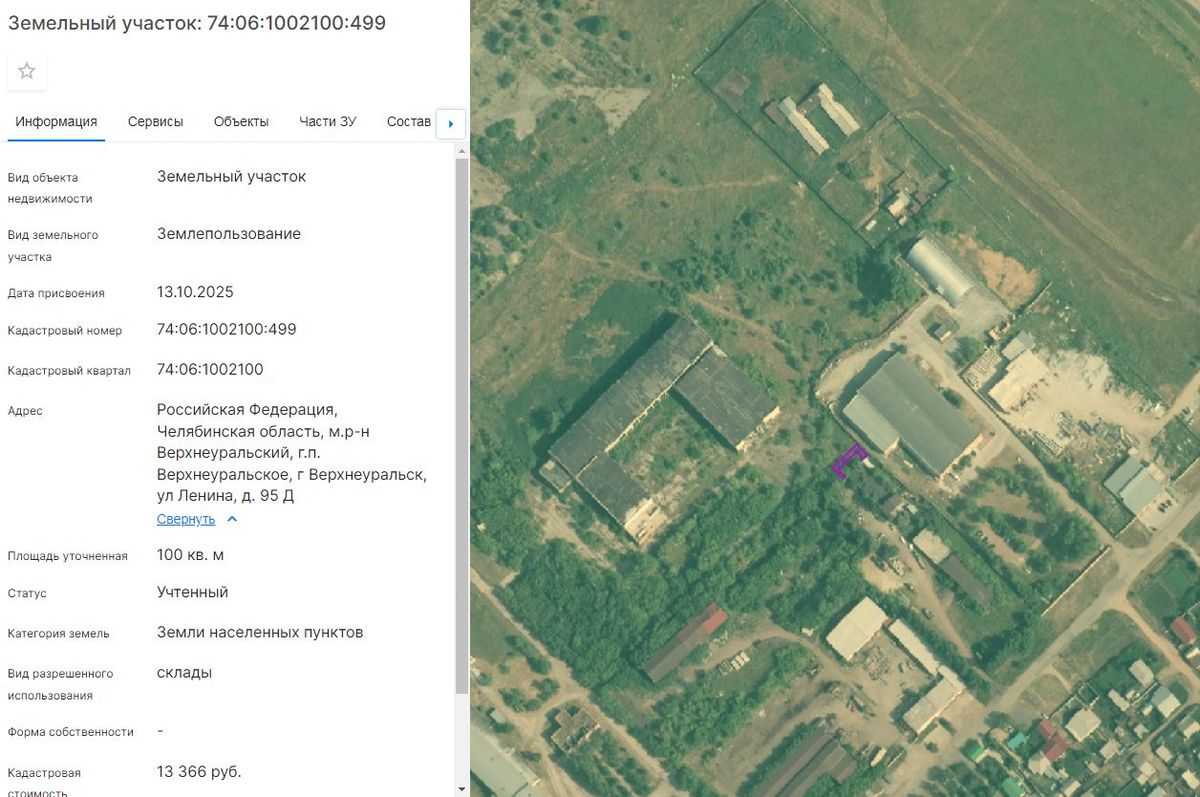Click the info panel's vertical scrollbar
Image resolution: width=1200 pixels, height=797 pixels.
(461, 425)
